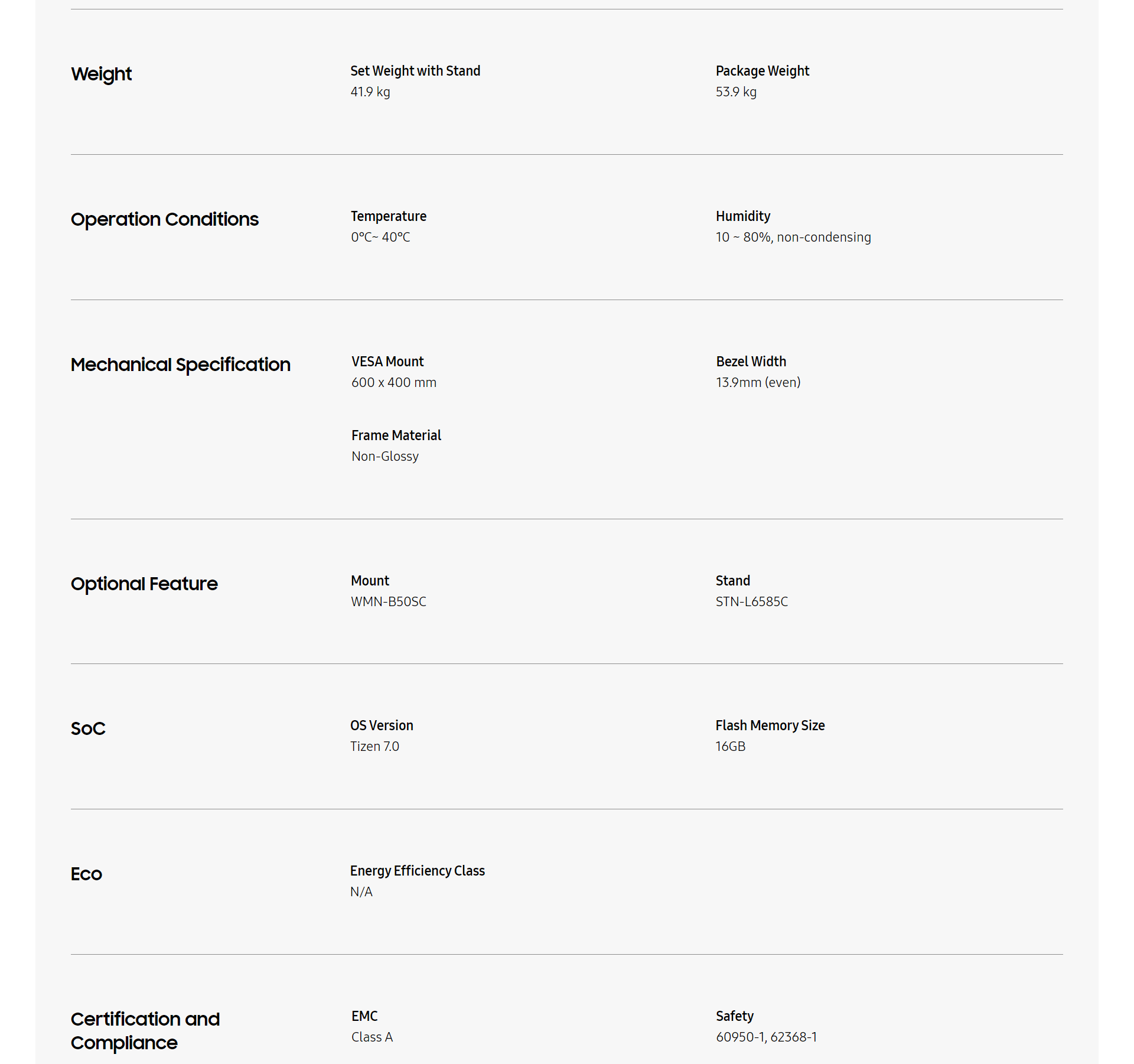Click the humidity value 10 ~ 80%, non-condensing
The height and width of the screenshot is (1064, 1134).
pos(793,237)
